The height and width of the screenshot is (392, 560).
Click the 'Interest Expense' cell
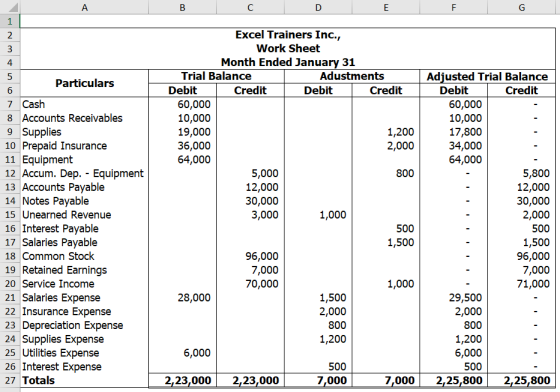[x=84, y=367]
